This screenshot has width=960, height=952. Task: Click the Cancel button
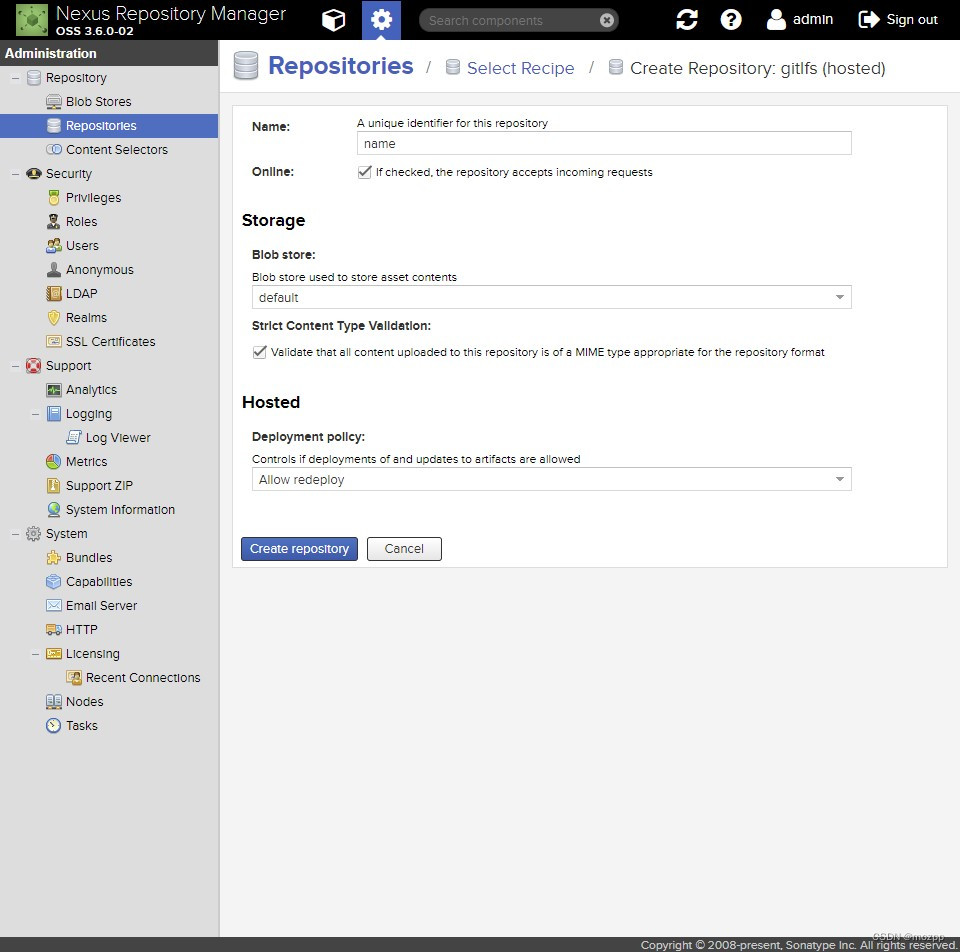pyautogui.click(x=404, y=549)
